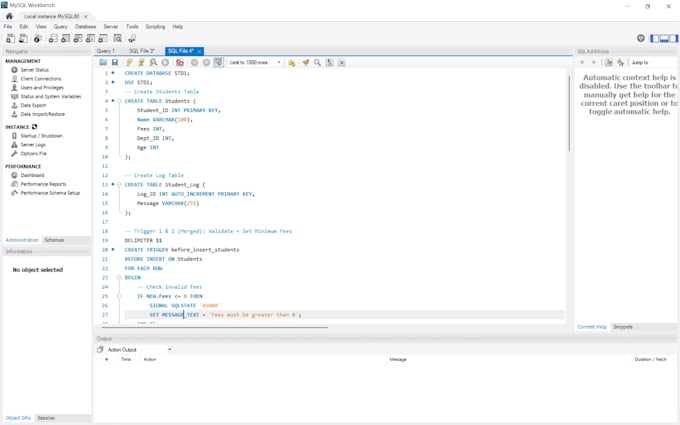Image resolution: width=680 pixels, height=425 pixels.
Task: Toggle display of invisible characters
Action: point(330,62)
